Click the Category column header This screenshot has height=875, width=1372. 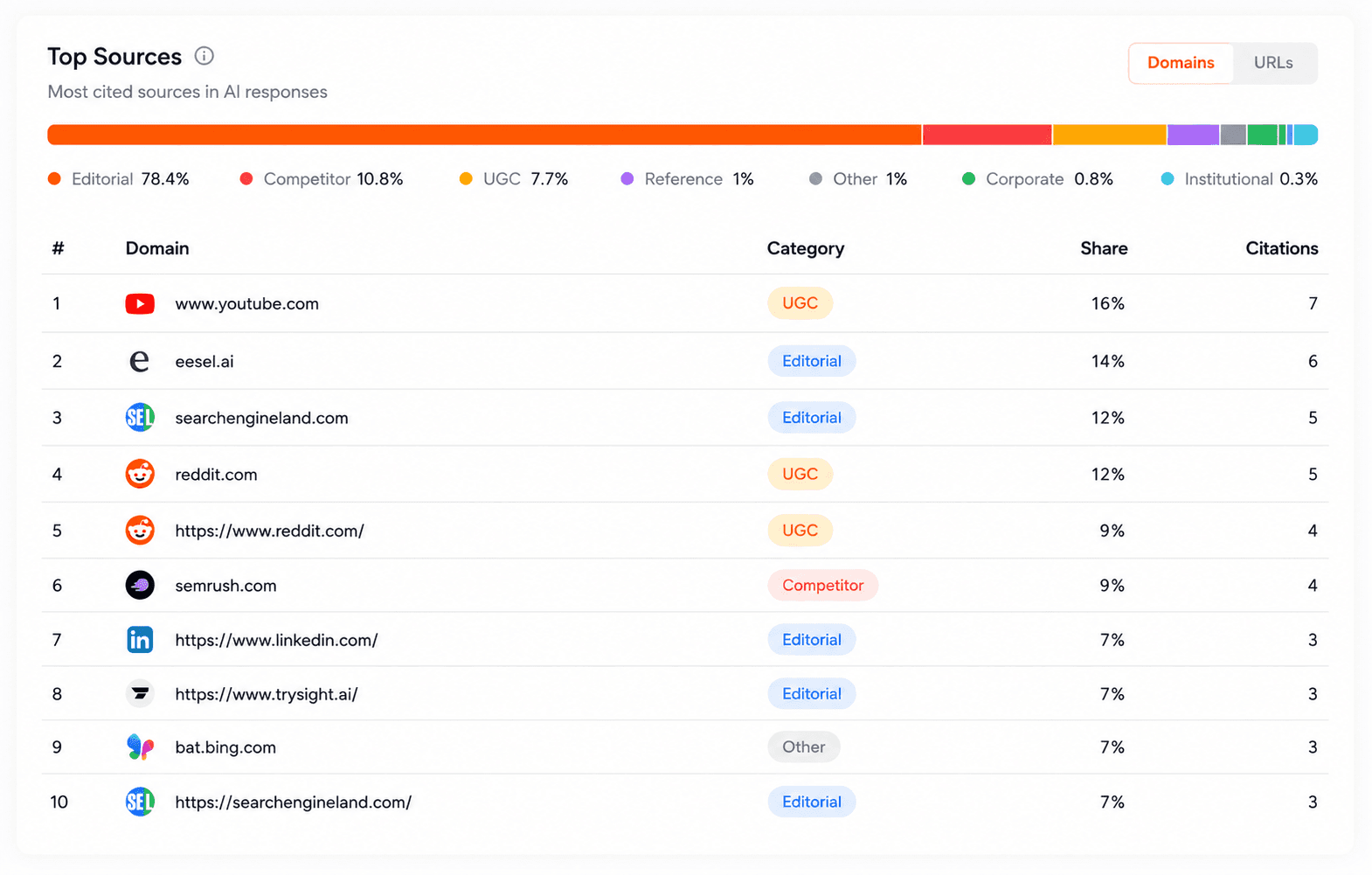(806, 248)
